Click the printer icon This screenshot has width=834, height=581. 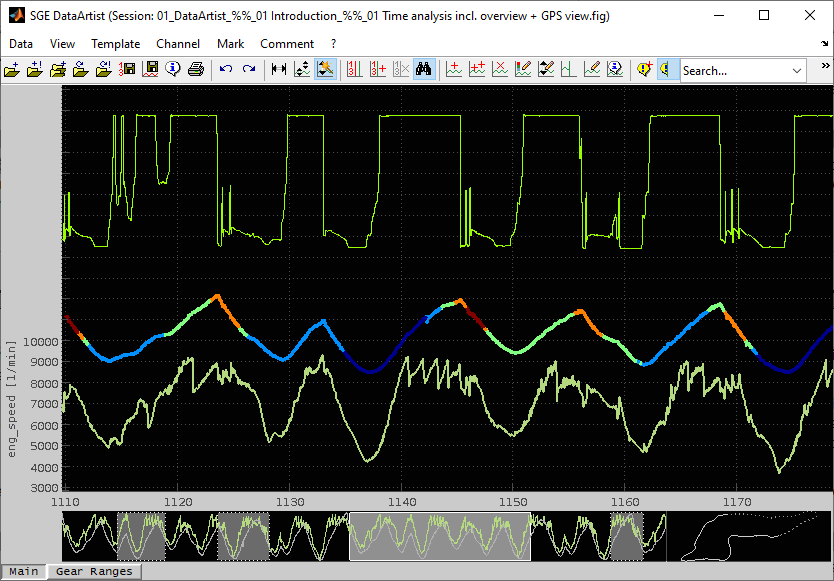[x=196, y=69]
